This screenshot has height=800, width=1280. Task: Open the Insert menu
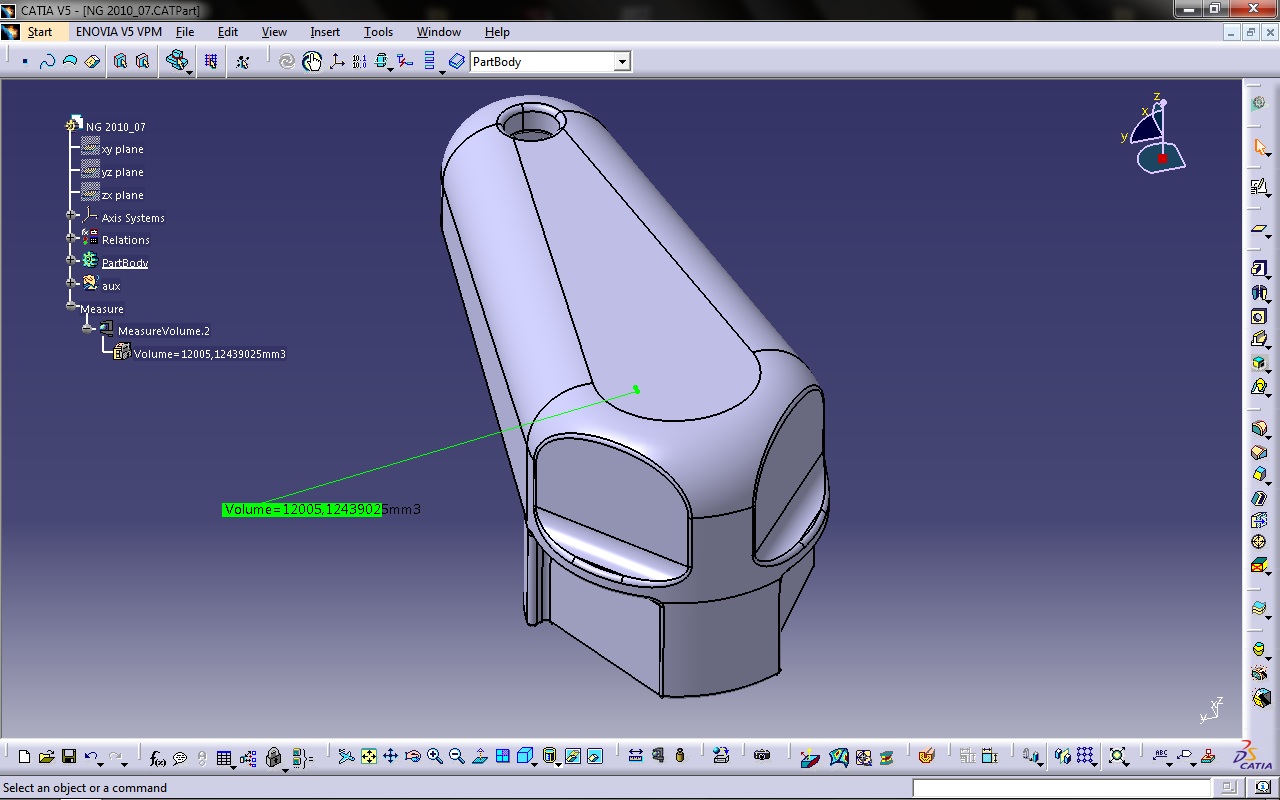pos(325,32)
